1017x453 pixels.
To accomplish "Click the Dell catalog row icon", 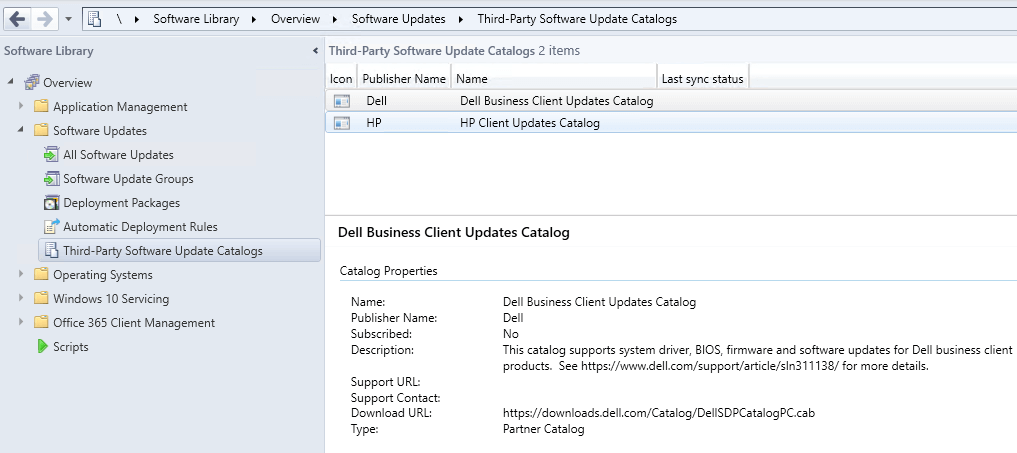I will [342, 101].
